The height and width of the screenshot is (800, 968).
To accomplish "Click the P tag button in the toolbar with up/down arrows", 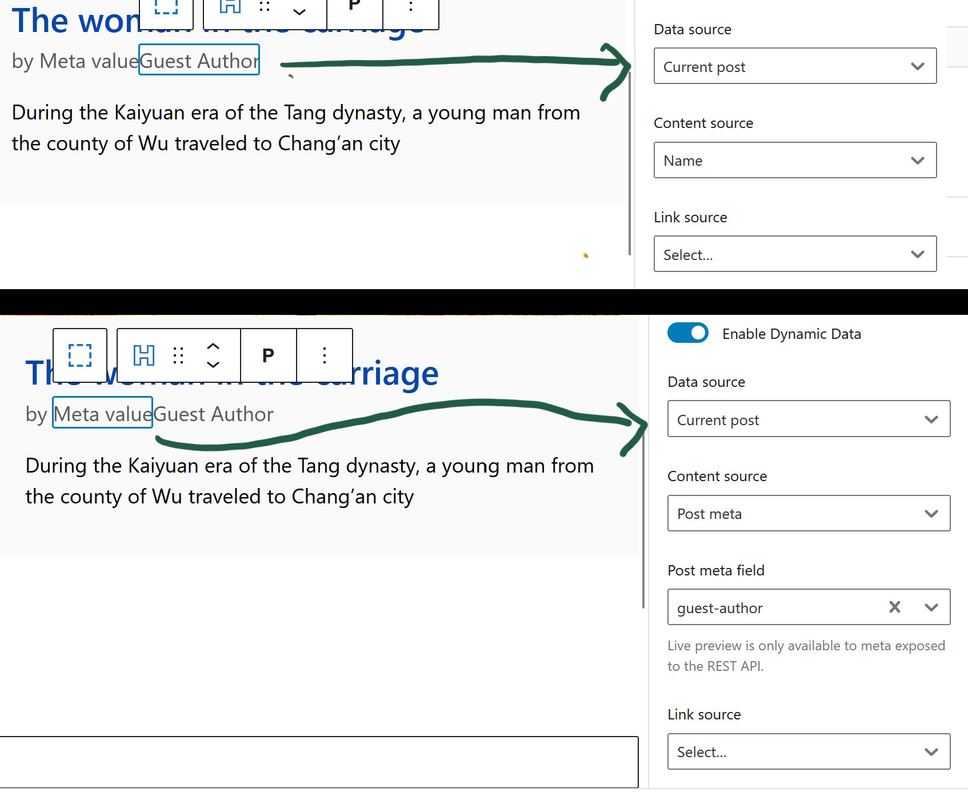I will coord(268,356).
